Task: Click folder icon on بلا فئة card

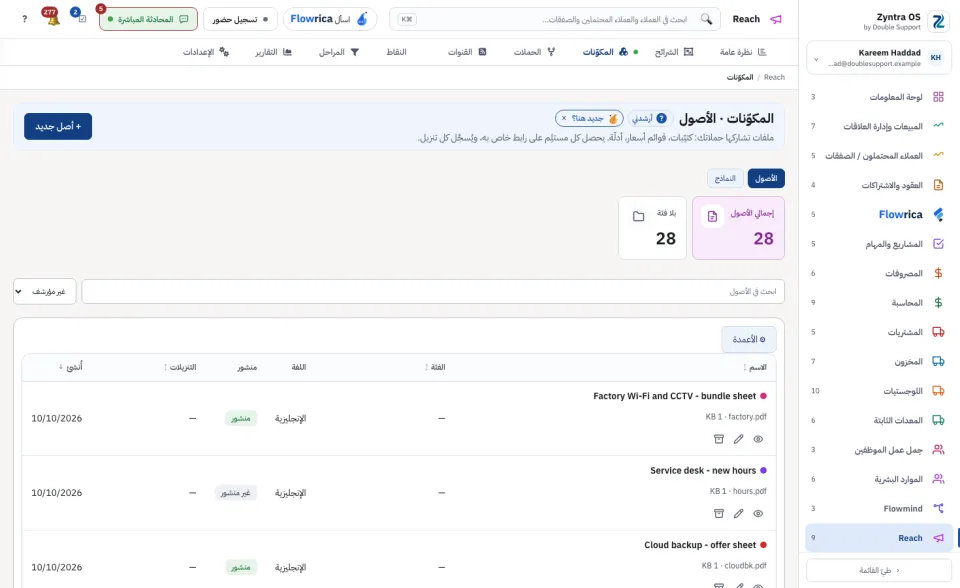Action: tap(639, 216)
